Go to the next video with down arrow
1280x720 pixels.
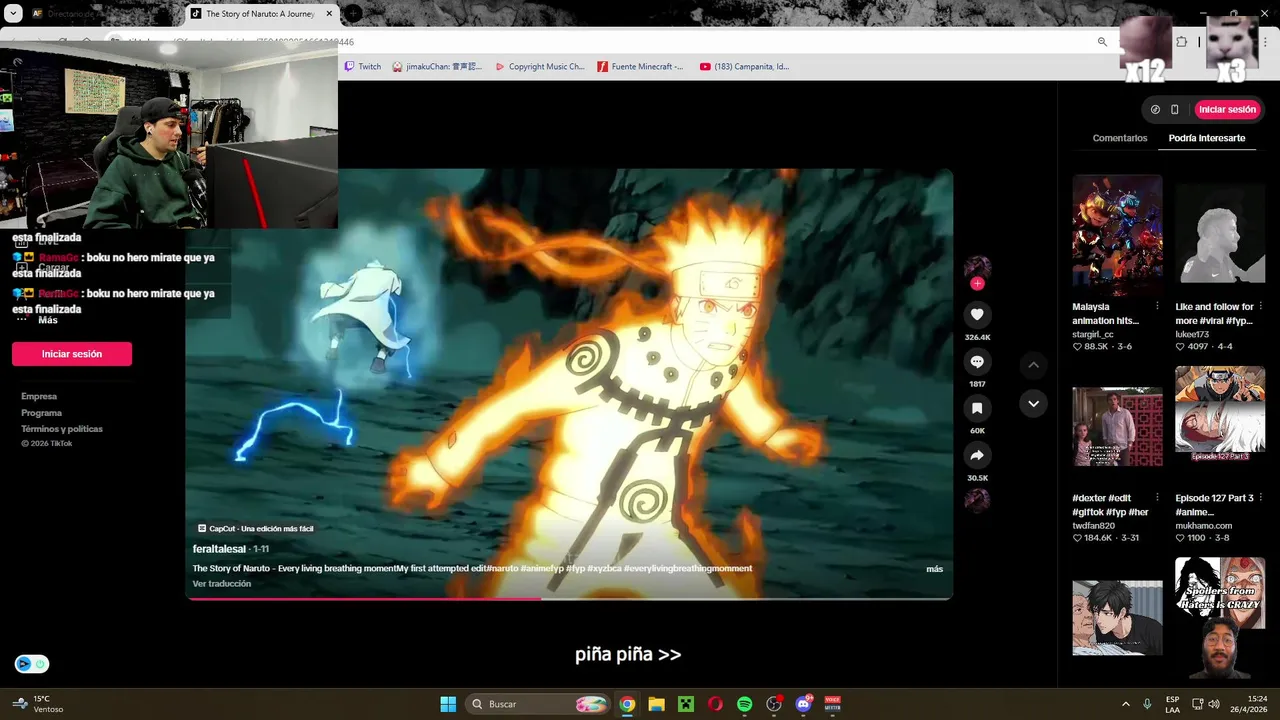1033,403
